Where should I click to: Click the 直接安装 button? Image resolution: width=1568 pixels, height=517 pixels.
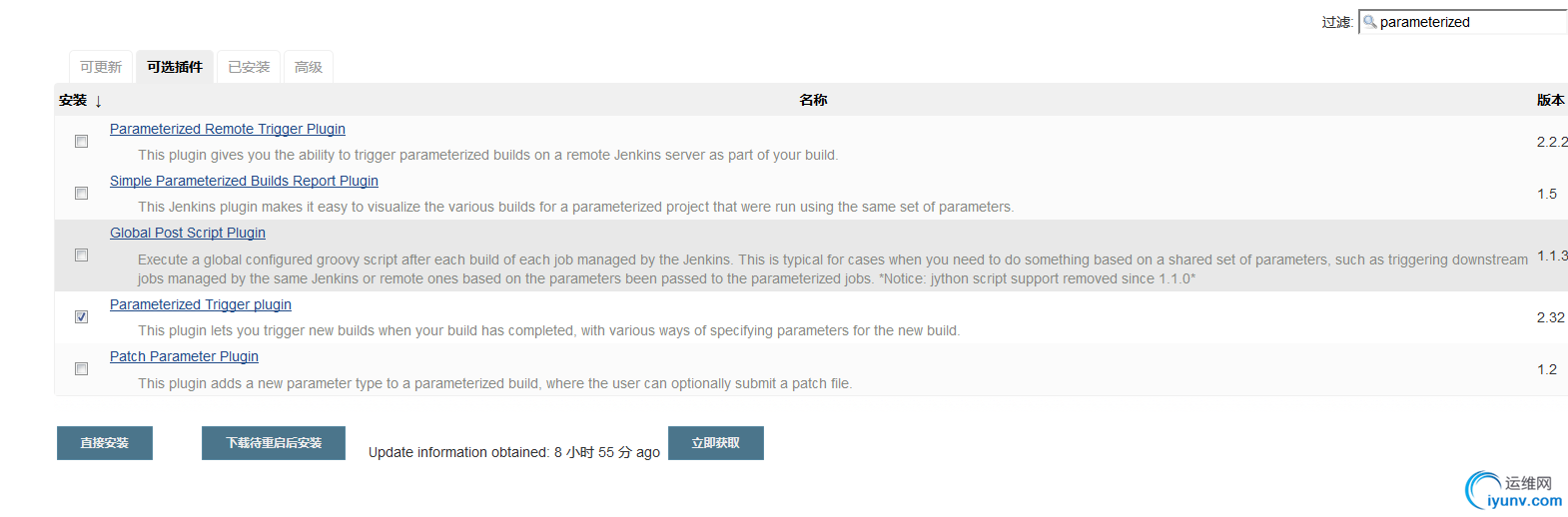[105, 443]
